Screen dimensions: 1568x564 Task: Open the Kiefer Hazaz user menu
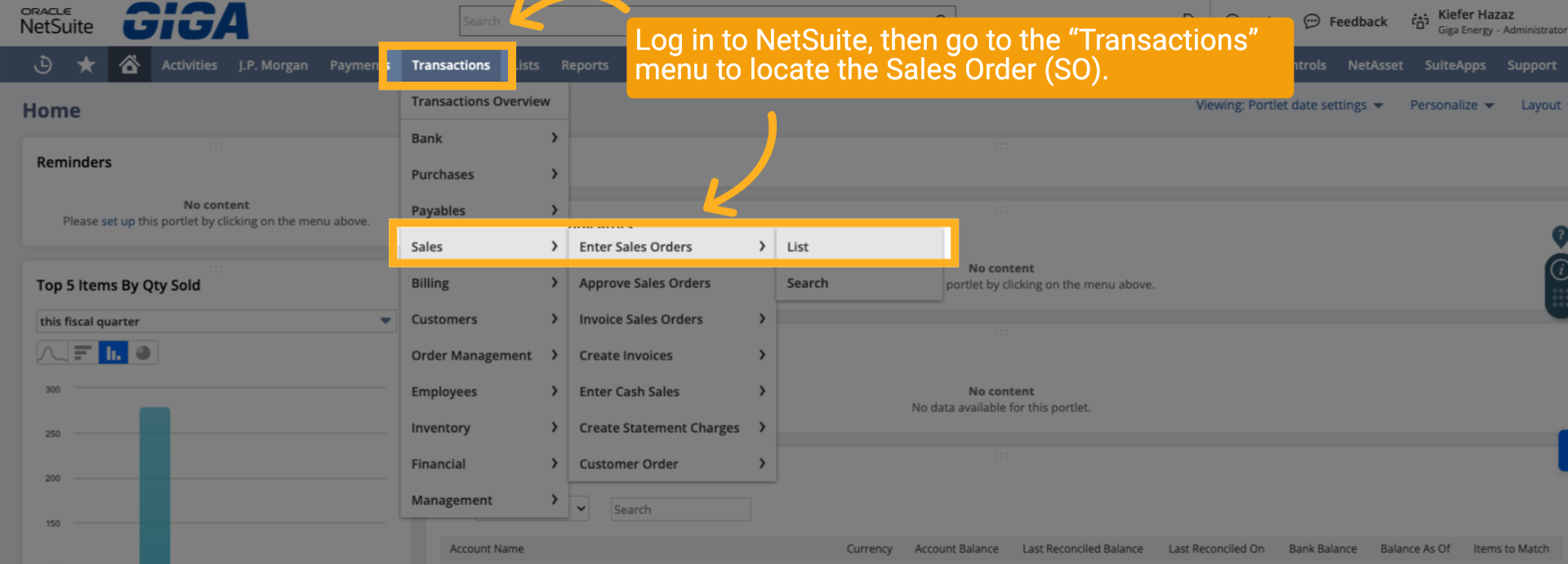click(x=1501, y=21)
